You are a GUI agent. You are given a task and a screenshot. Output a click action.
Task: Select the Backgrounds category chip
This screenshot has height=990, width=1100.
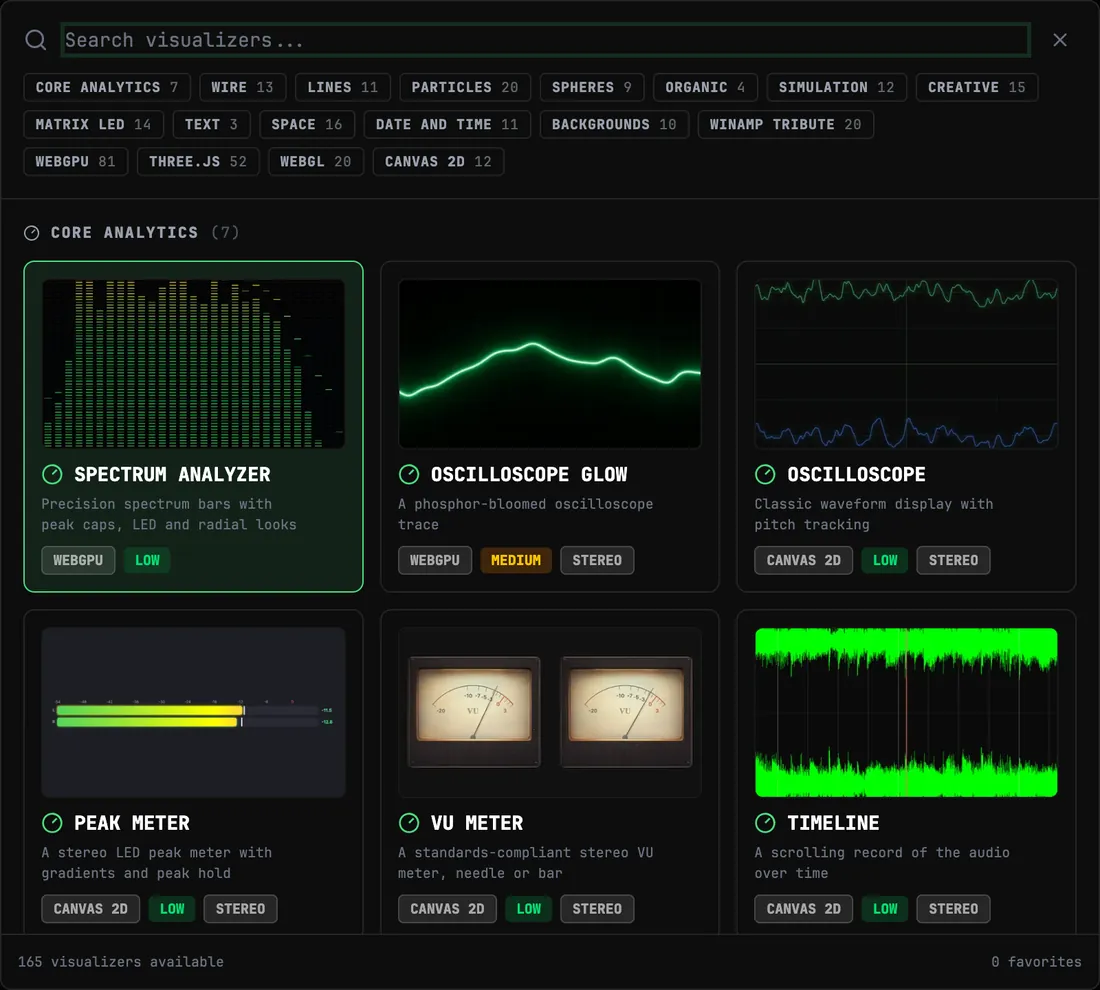coord(614,124)
